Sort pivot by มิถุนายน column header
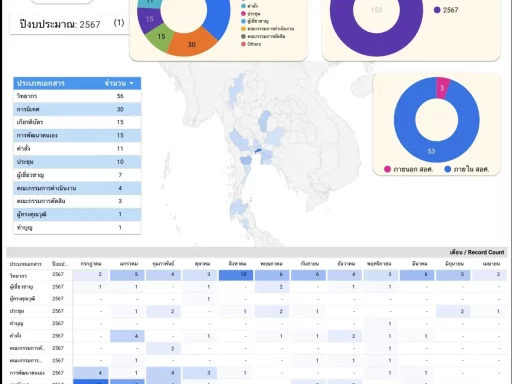The height and width of the screenshot is (384, 512). tap(455, 264)
